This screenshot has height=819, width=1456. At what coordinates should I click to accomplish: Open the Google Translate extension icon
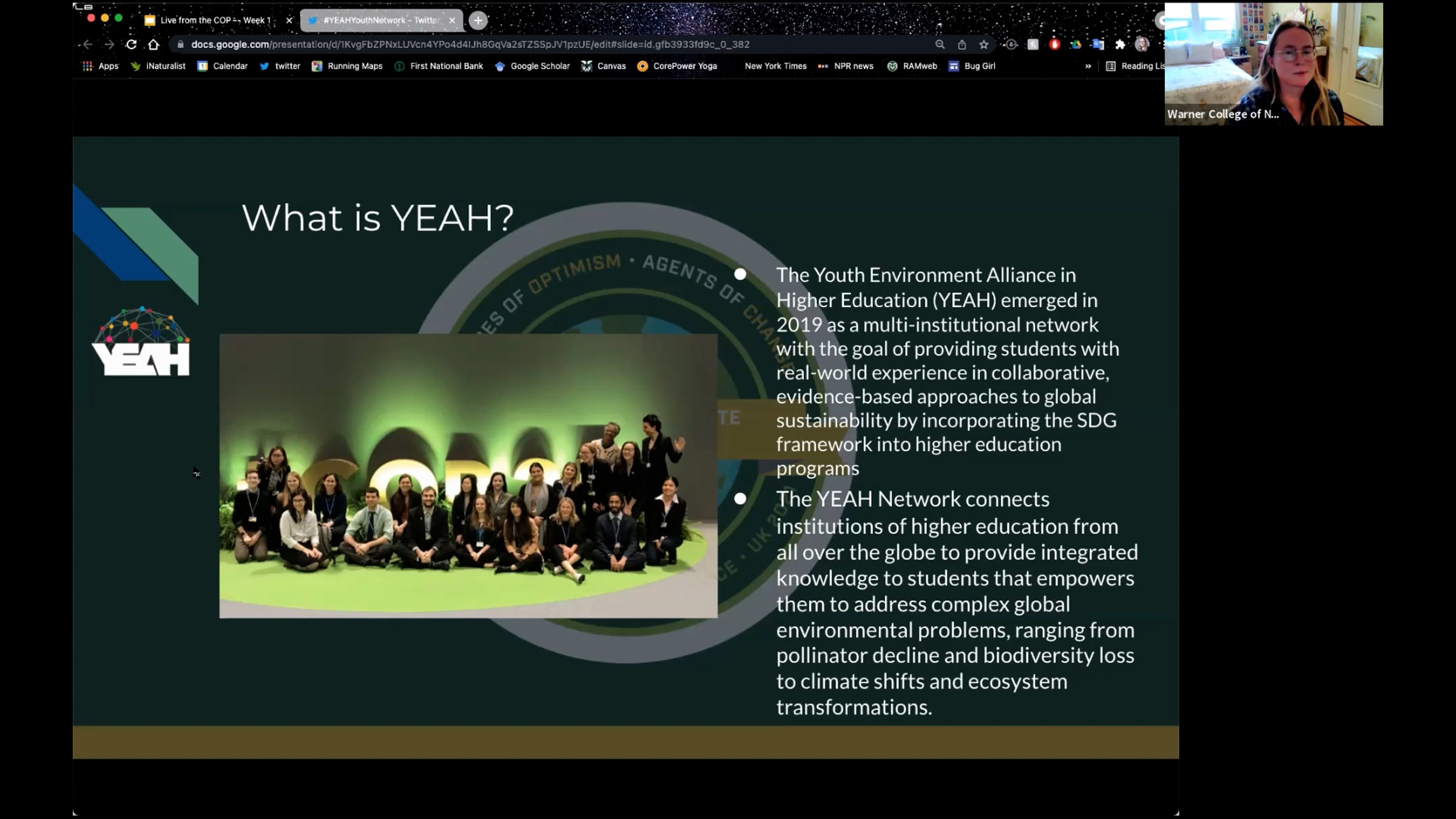(1097, 44)
